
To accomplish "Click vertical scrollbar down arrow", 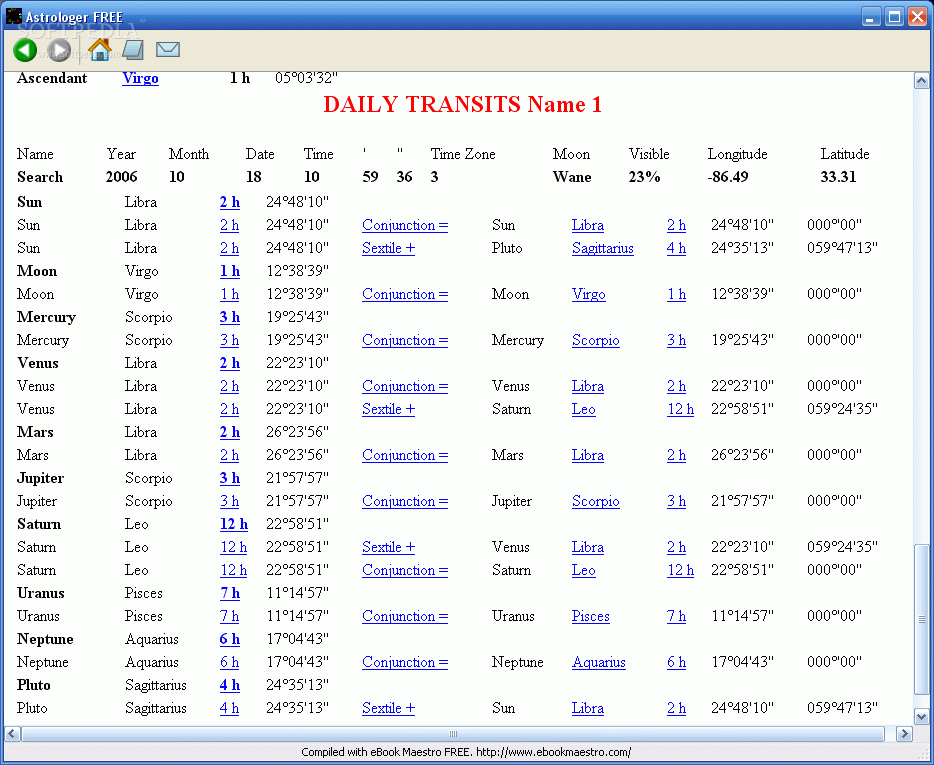I will coord(921,717).
